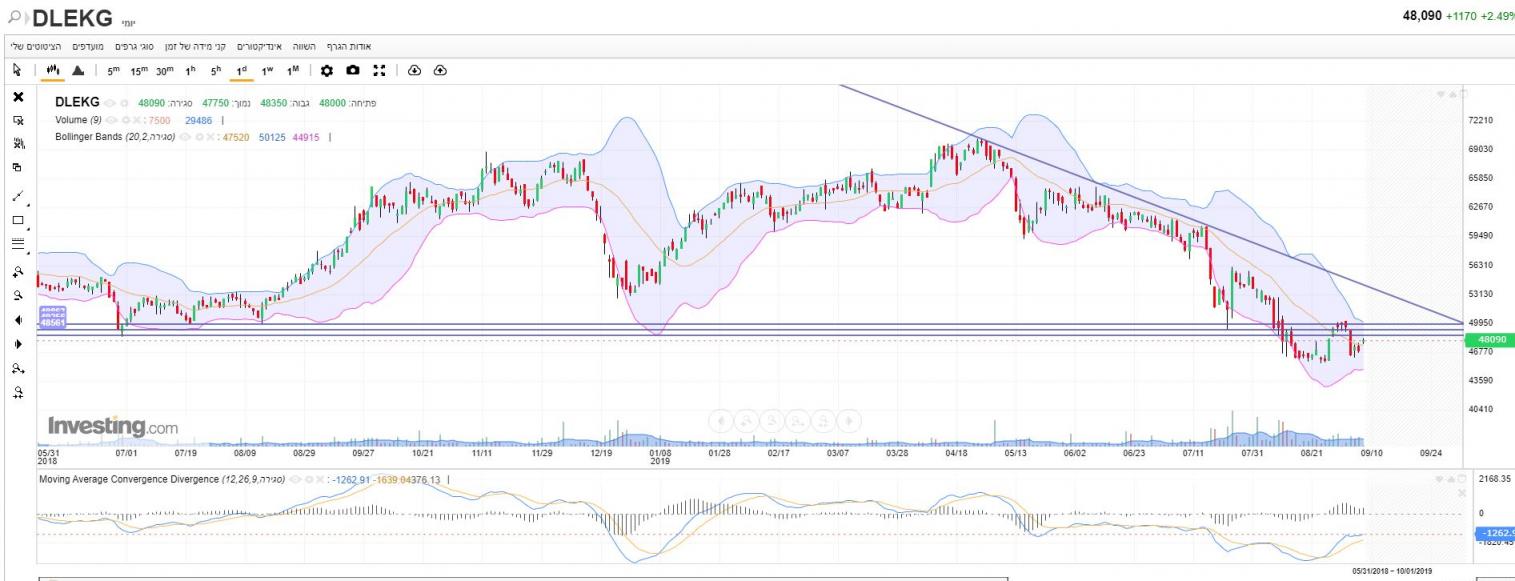Open chart settings gear icon

(327, 71)
